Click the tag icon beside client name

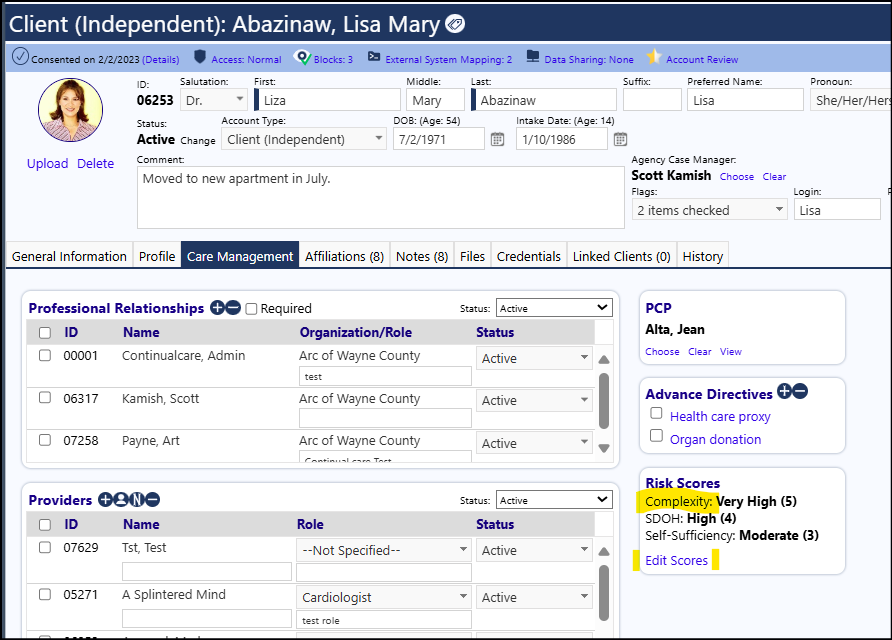[455, 24]
